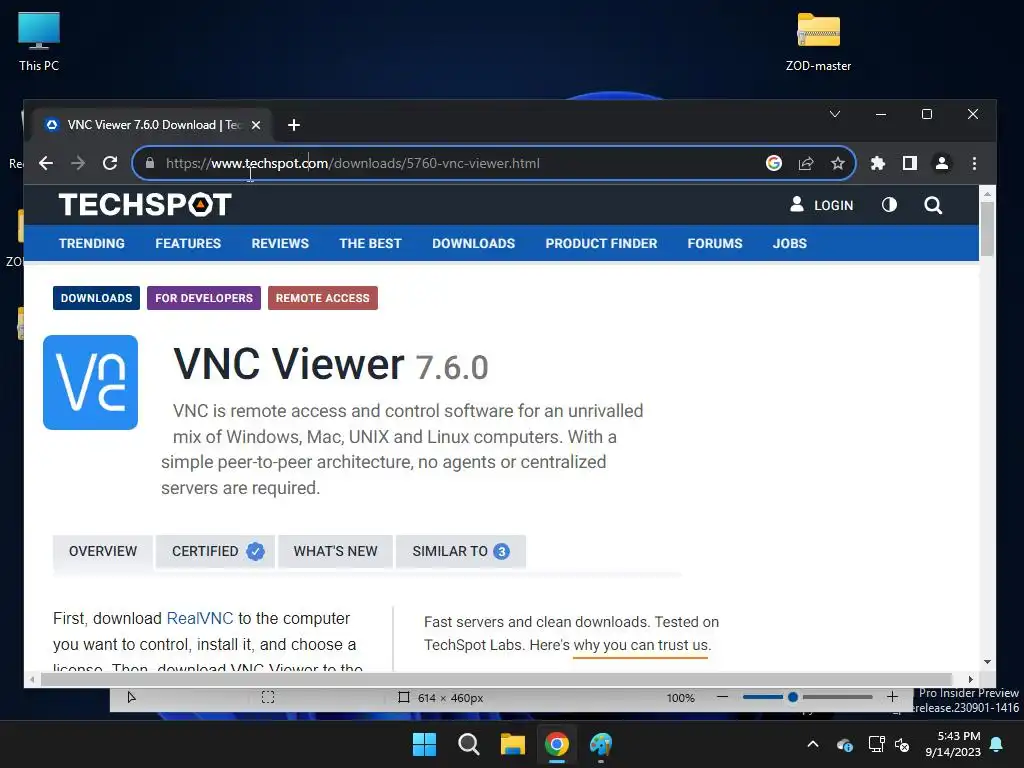Click the dark blue DOWNLOADS tag
The width and height of the screenshot is (1024, 768).
click(97, 298)
